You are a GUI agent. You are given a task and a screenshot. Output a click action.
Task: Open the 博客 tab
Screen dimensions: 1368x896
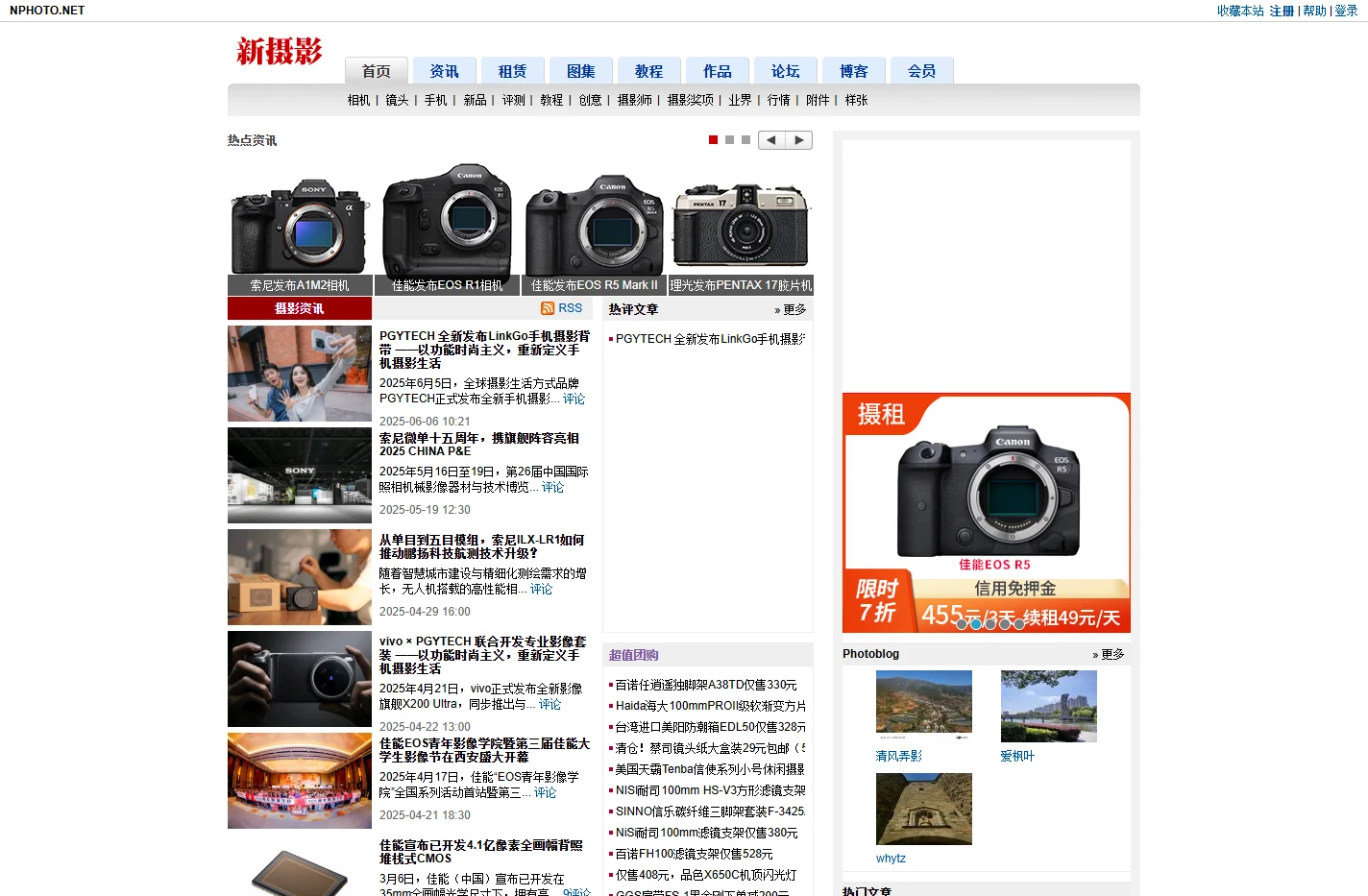(853, 71)
